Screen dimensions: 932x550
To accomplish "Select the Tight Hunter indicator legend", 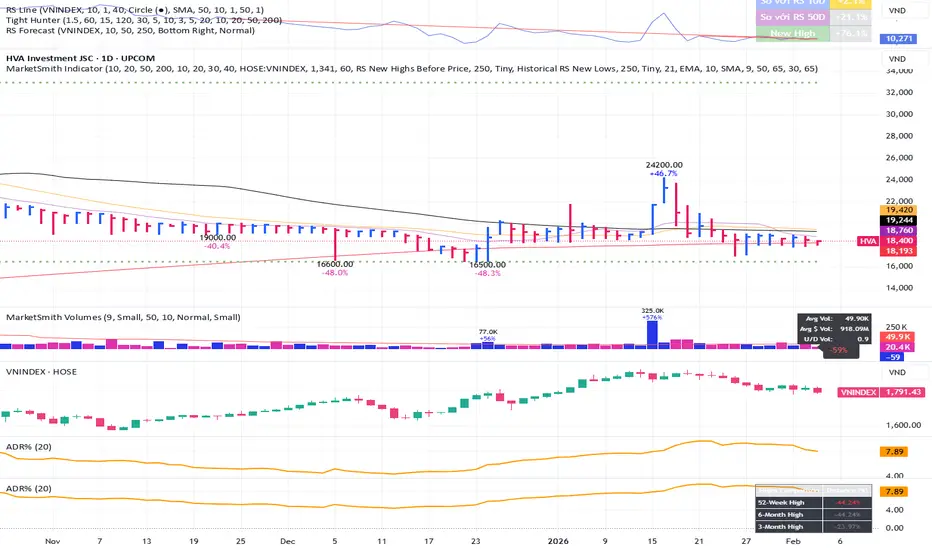I will (144, 20).
